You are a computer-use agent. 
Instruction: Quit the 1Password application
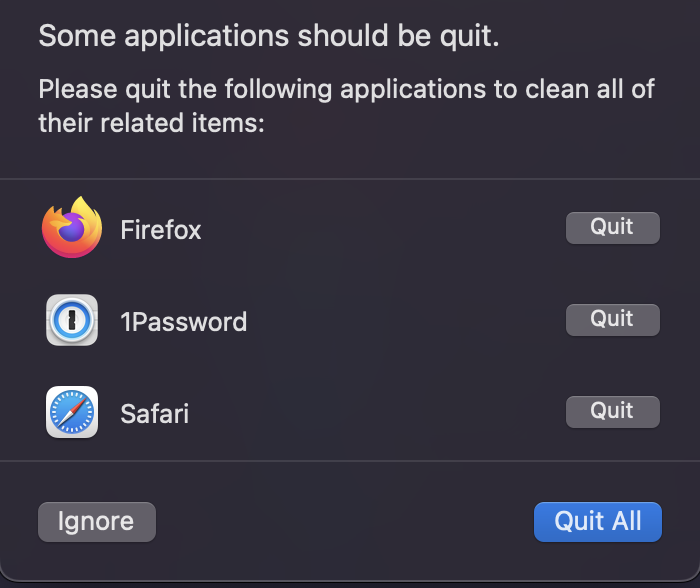[612, 319]
